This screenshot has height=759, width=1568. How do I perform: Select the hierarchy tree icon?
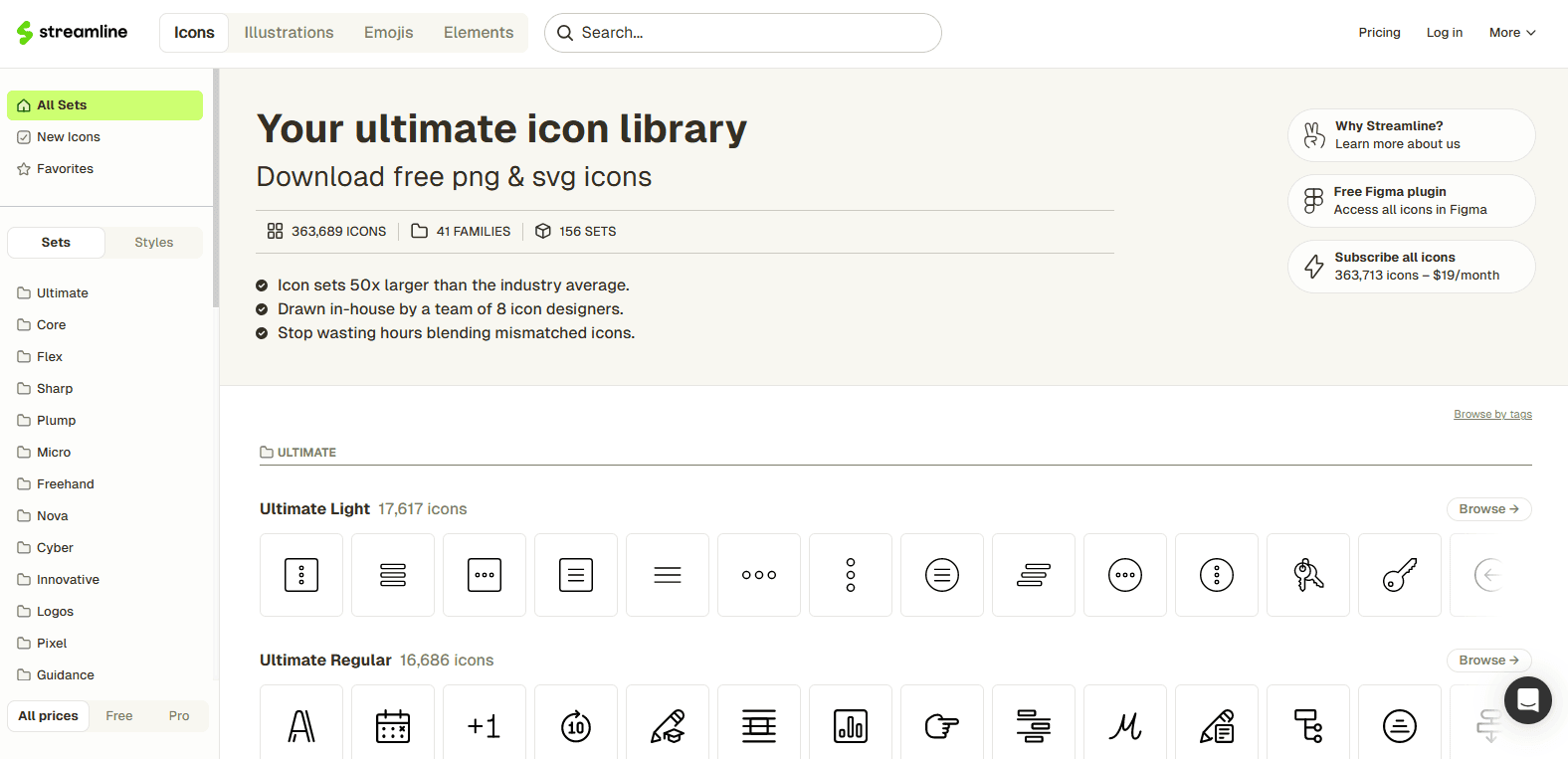click(x=1308, y=726)
